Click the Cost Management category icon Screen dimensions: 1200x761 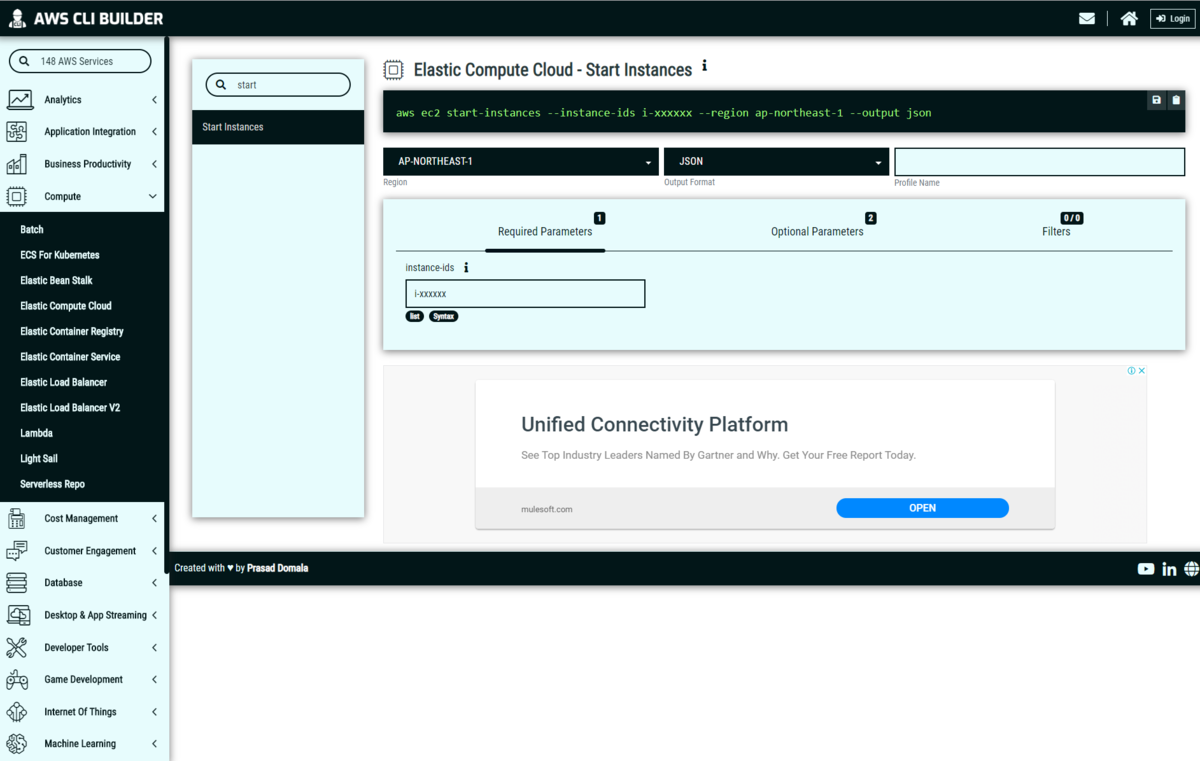[17, 518]
